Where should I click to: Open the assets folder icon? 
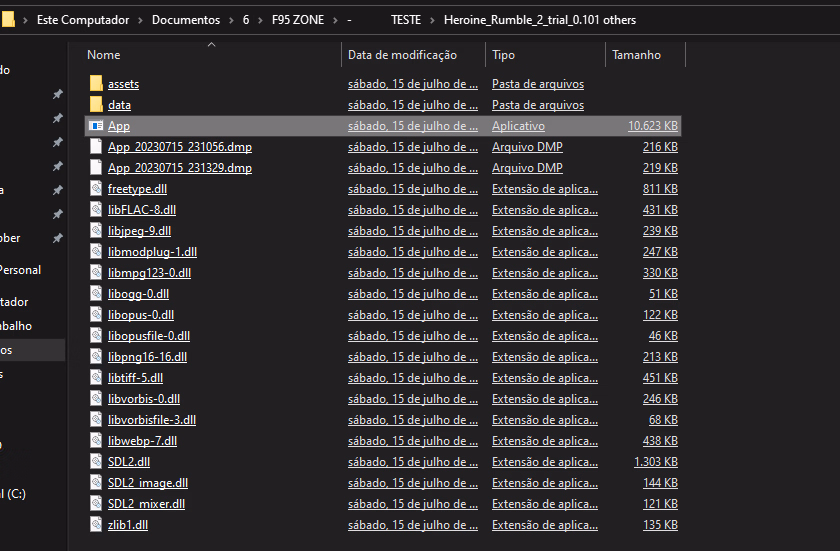coord(96,84)
